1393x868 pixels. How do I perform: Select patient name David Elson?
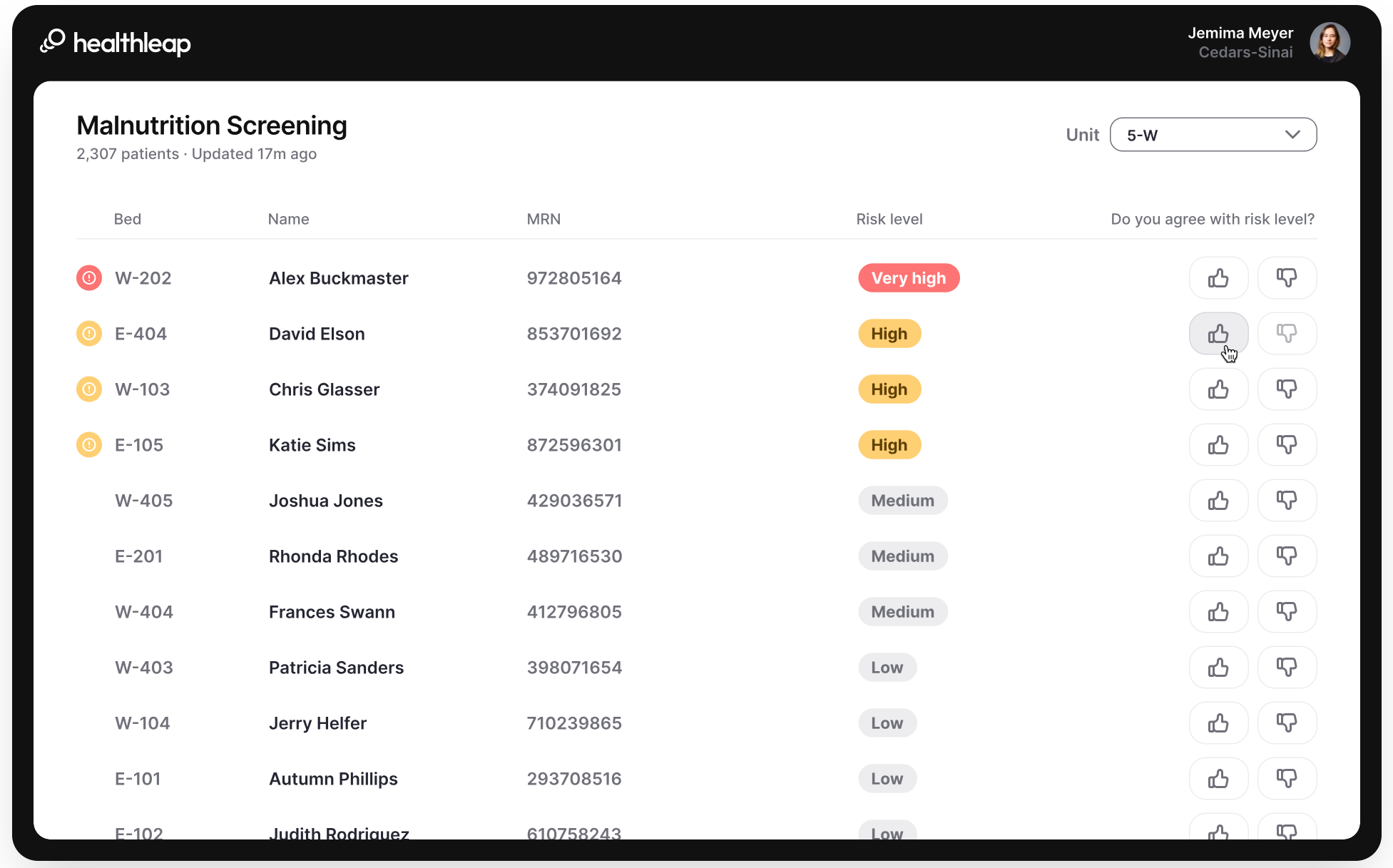(317, 333)
